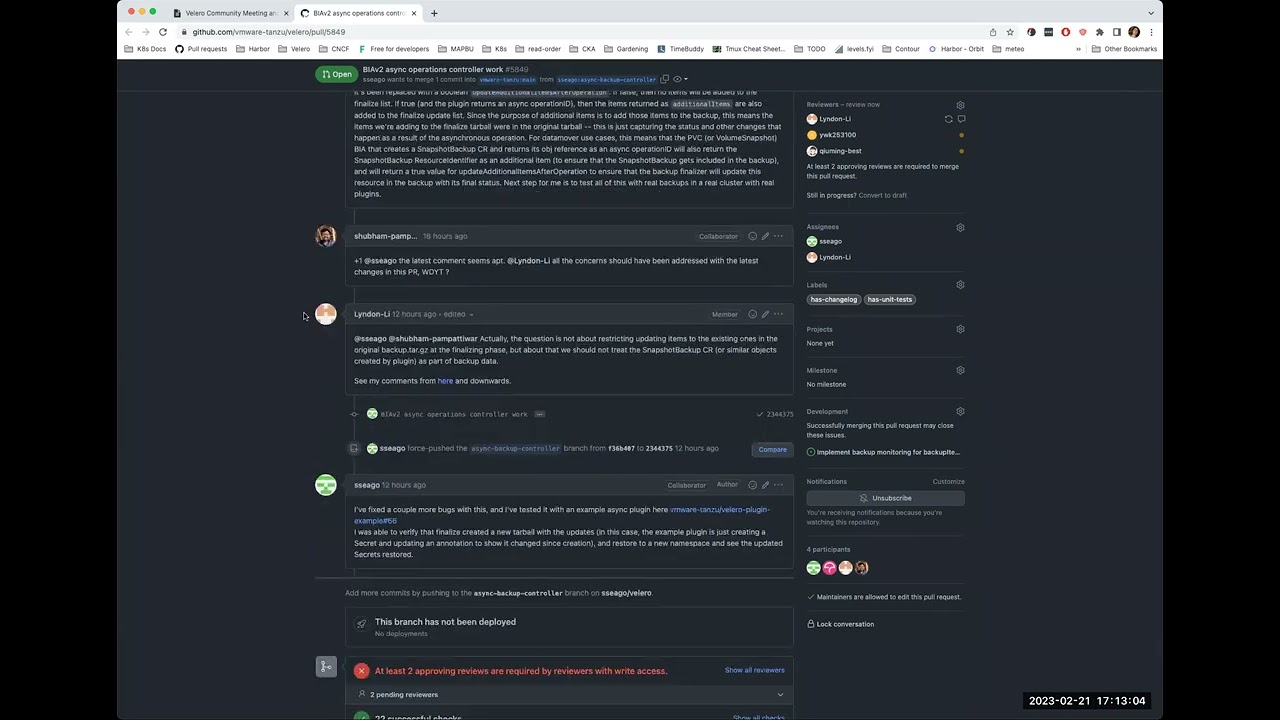Edit Lyndon-Li's comment with pencil icon
This screenshot has height=720, width=1280.
[765, 314]
